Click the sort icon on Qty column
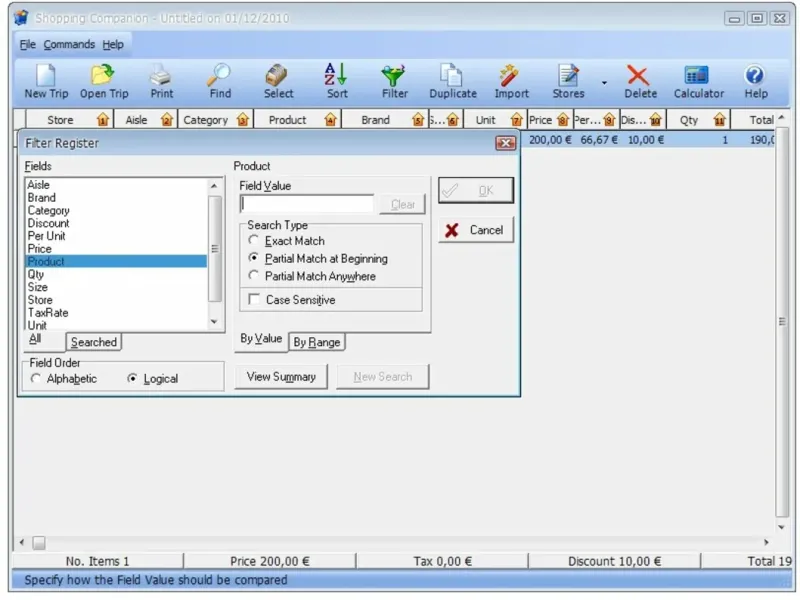This screenshot has width=800, height=600. coord(719,120)
